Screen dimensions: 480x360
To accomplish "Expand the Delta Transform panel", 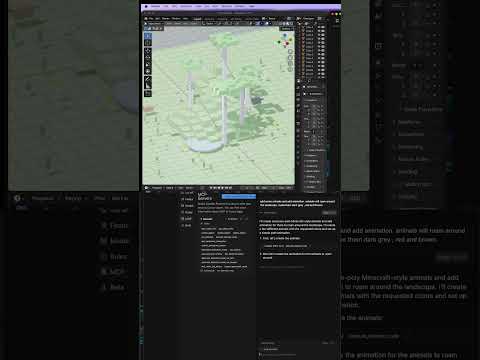I will coord(315,150).
